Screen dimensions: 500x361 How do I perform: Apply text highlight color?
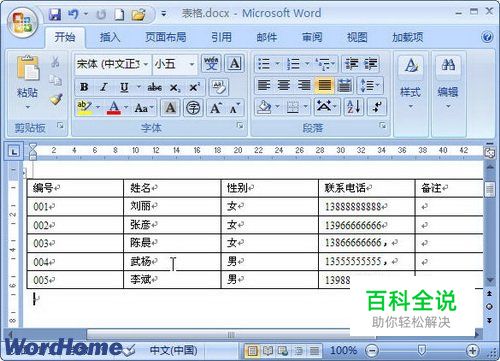point(84,108)
